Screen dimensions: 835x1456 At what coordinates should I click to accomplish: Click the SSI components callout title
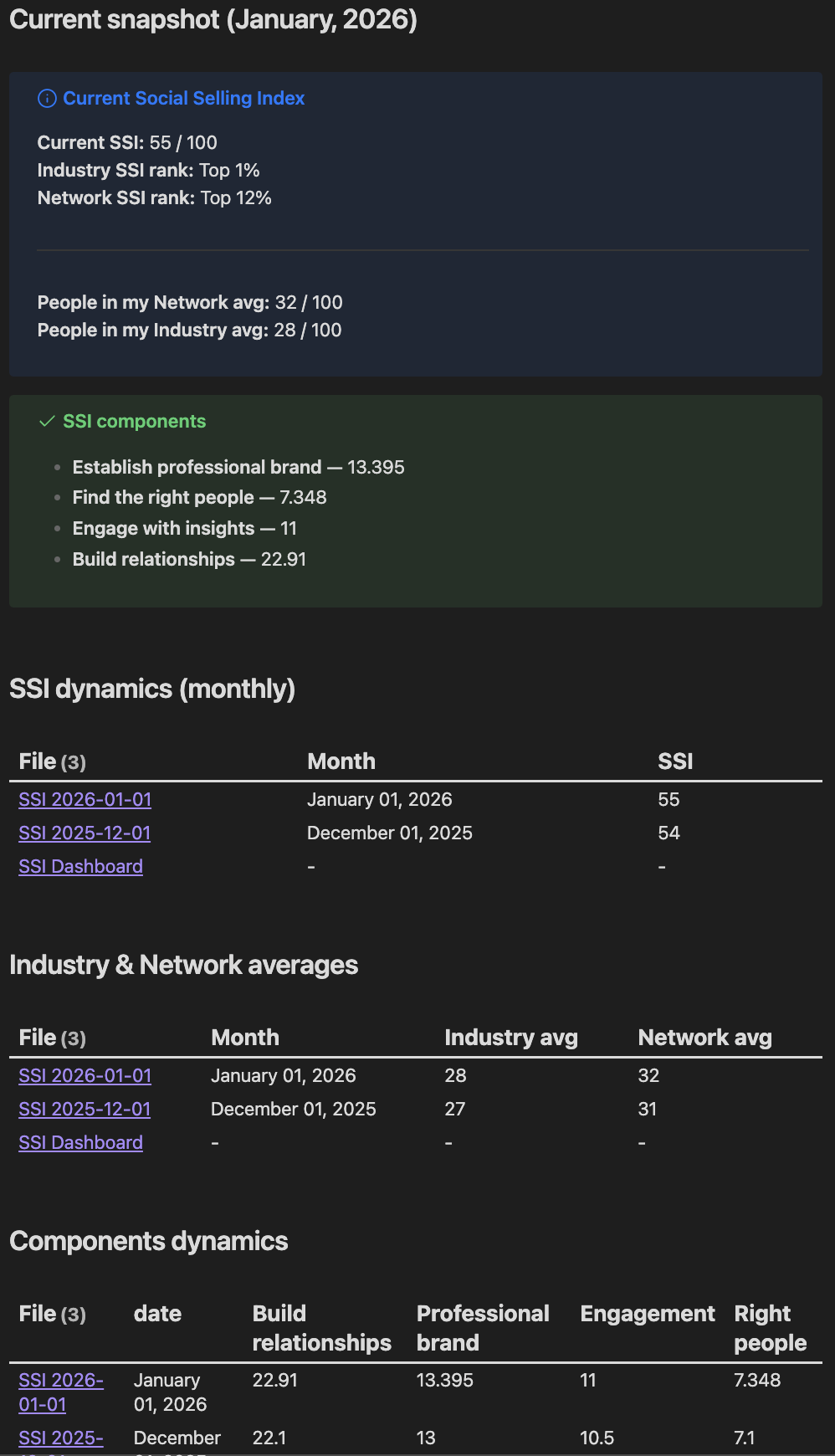coord(134,422)
